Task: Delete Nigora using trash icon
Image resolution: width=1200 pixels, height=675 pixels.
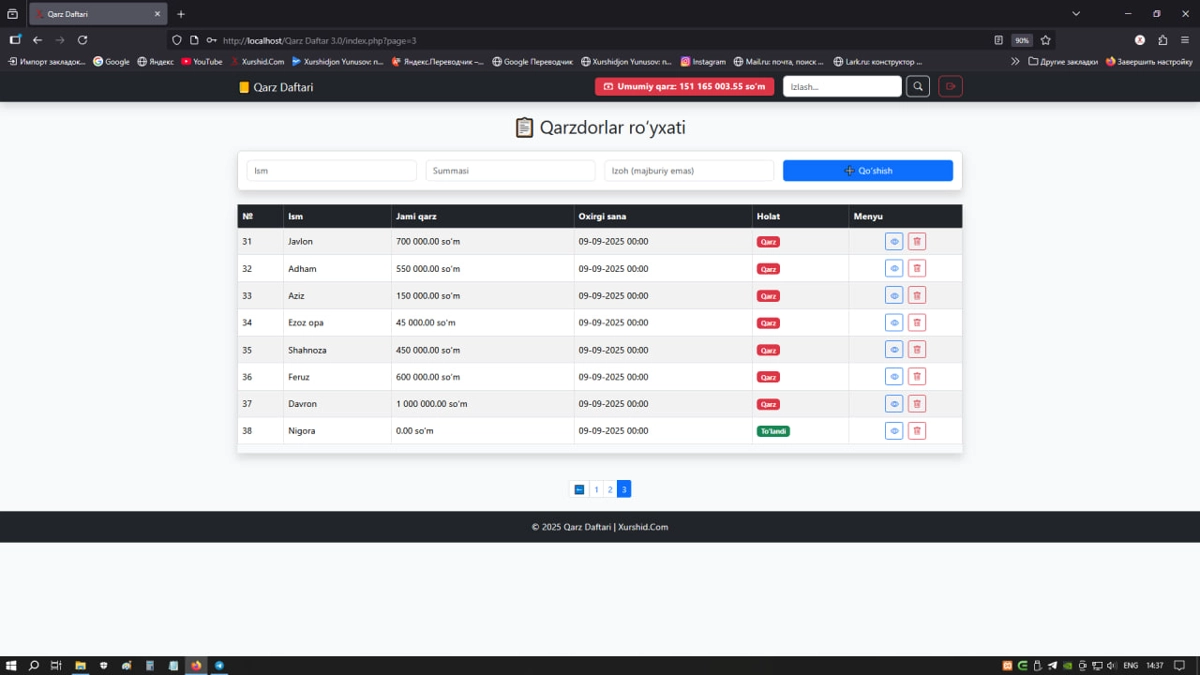Action: click(916, 431)
